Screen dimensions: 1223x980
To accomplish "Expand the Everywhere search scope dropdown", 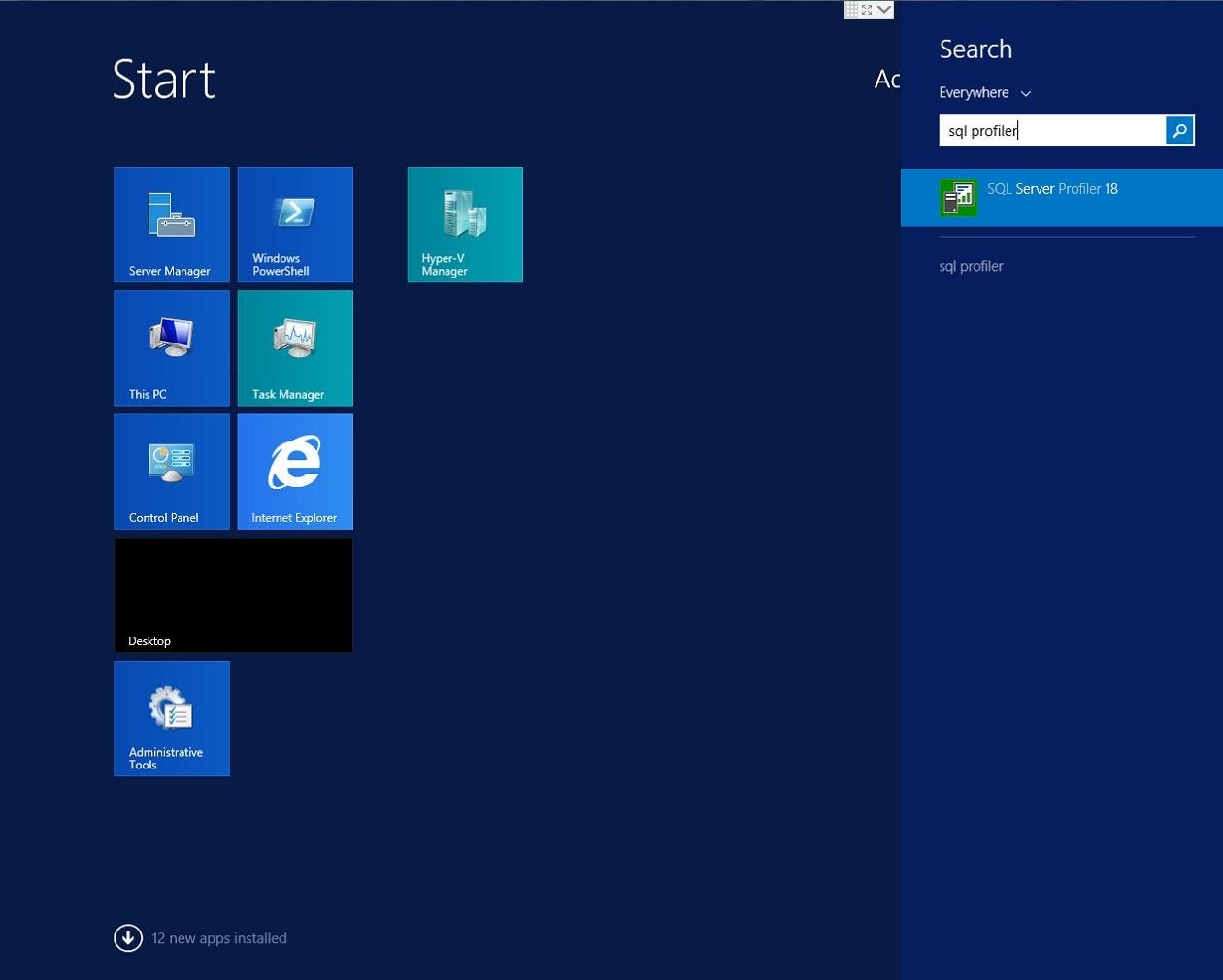I will [x=985, y=93].
